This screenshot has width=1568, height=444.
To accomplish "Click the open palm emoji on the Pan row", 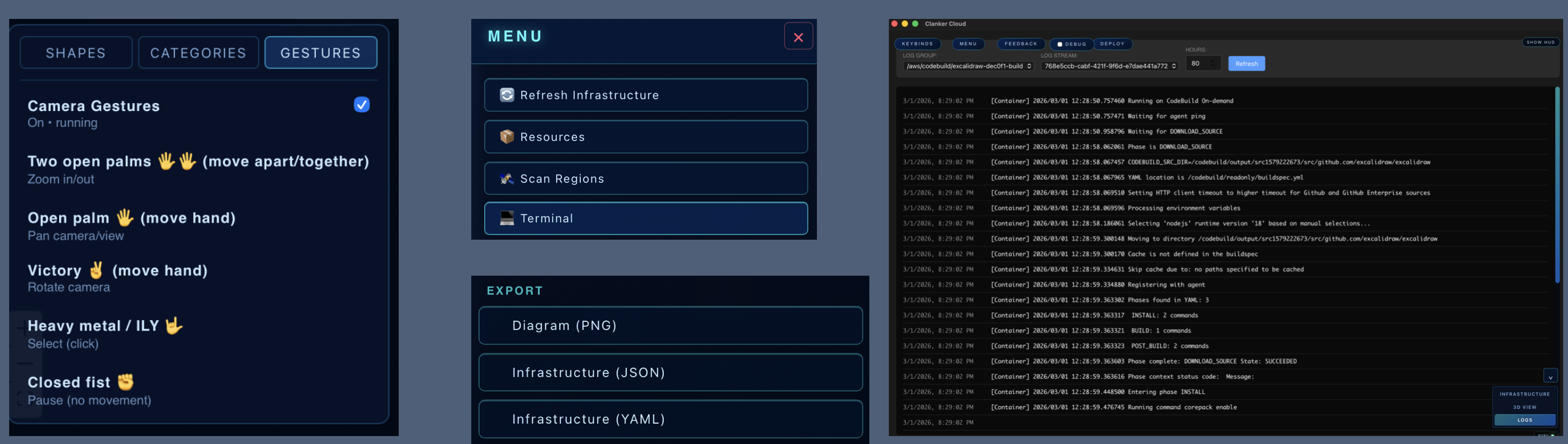I will pos(125,217).
